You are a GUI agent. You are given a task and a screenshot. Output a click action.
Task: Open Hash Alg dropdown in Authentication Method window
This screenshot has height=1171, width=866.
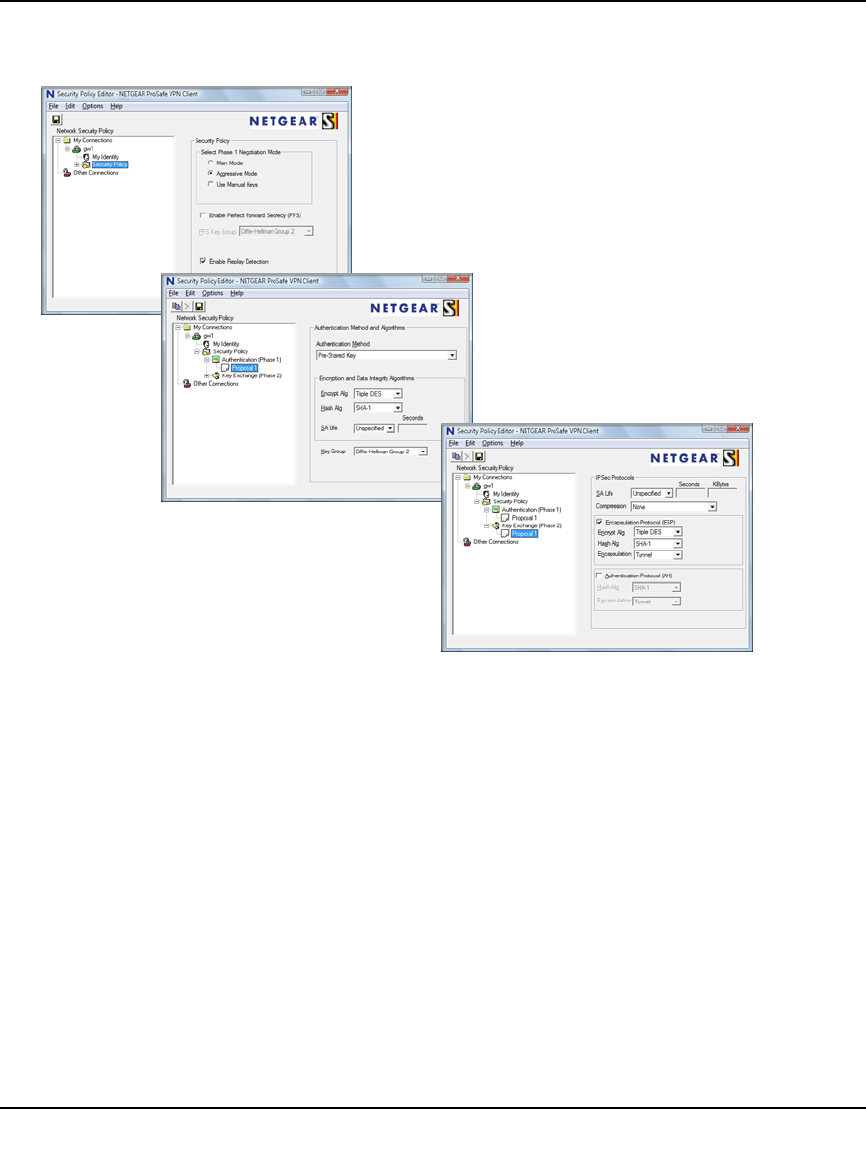(x=378, y=408)
